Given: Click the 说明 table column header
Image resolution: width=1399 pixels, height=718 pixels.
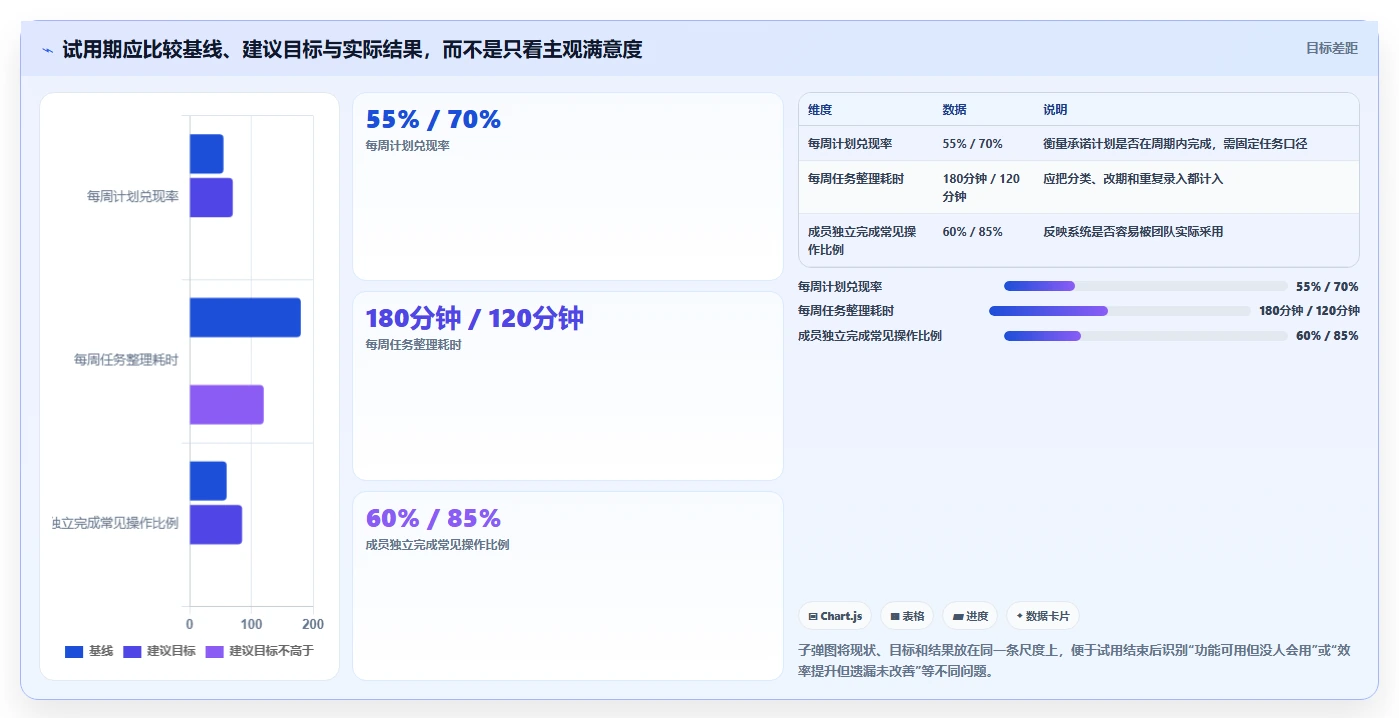Looking at the screenshot, I should click(1055, 110).
